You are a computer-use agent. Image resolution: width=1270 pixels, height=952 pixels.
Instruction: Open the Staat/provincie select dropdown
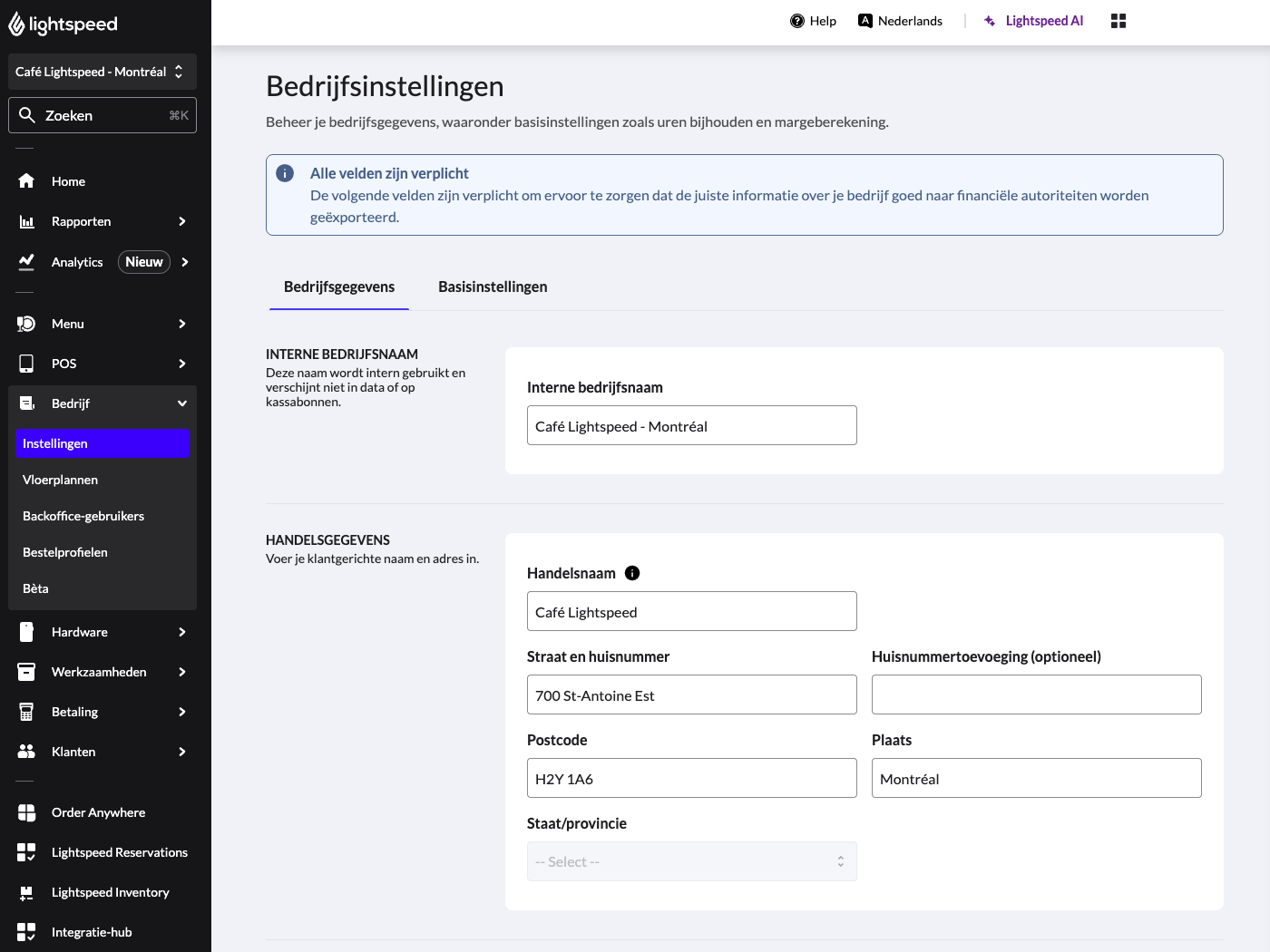point(692,861)
